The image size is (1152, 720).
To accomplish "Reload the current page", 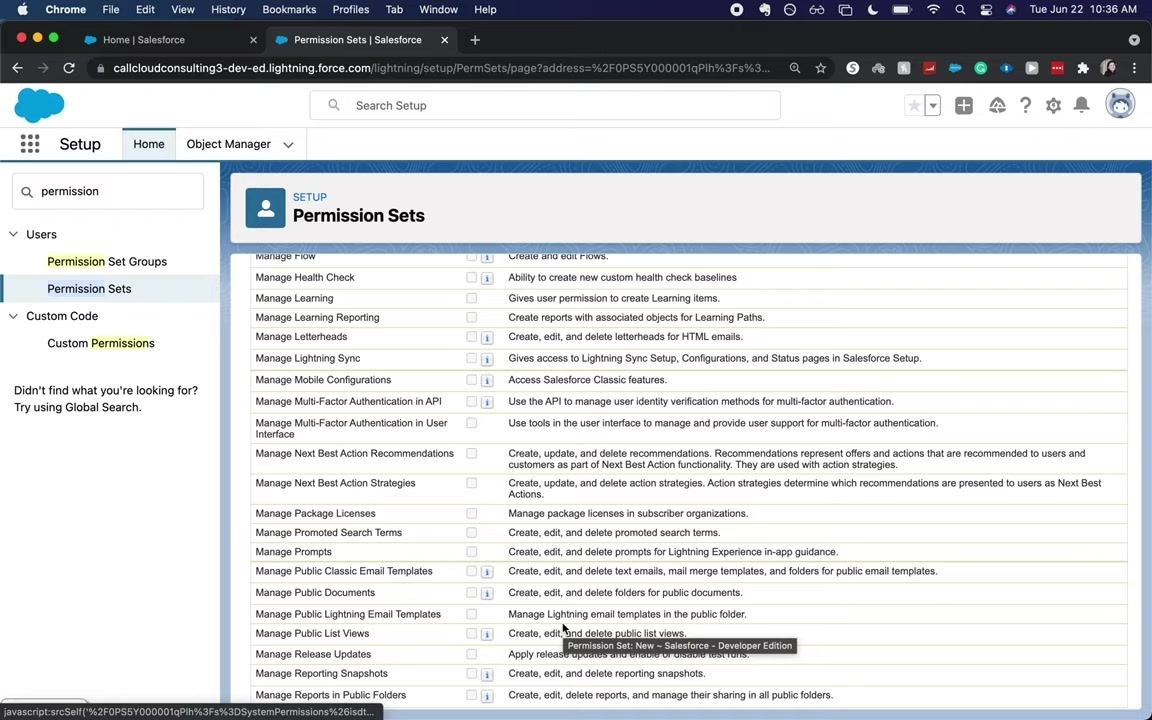I will (69, 68).
